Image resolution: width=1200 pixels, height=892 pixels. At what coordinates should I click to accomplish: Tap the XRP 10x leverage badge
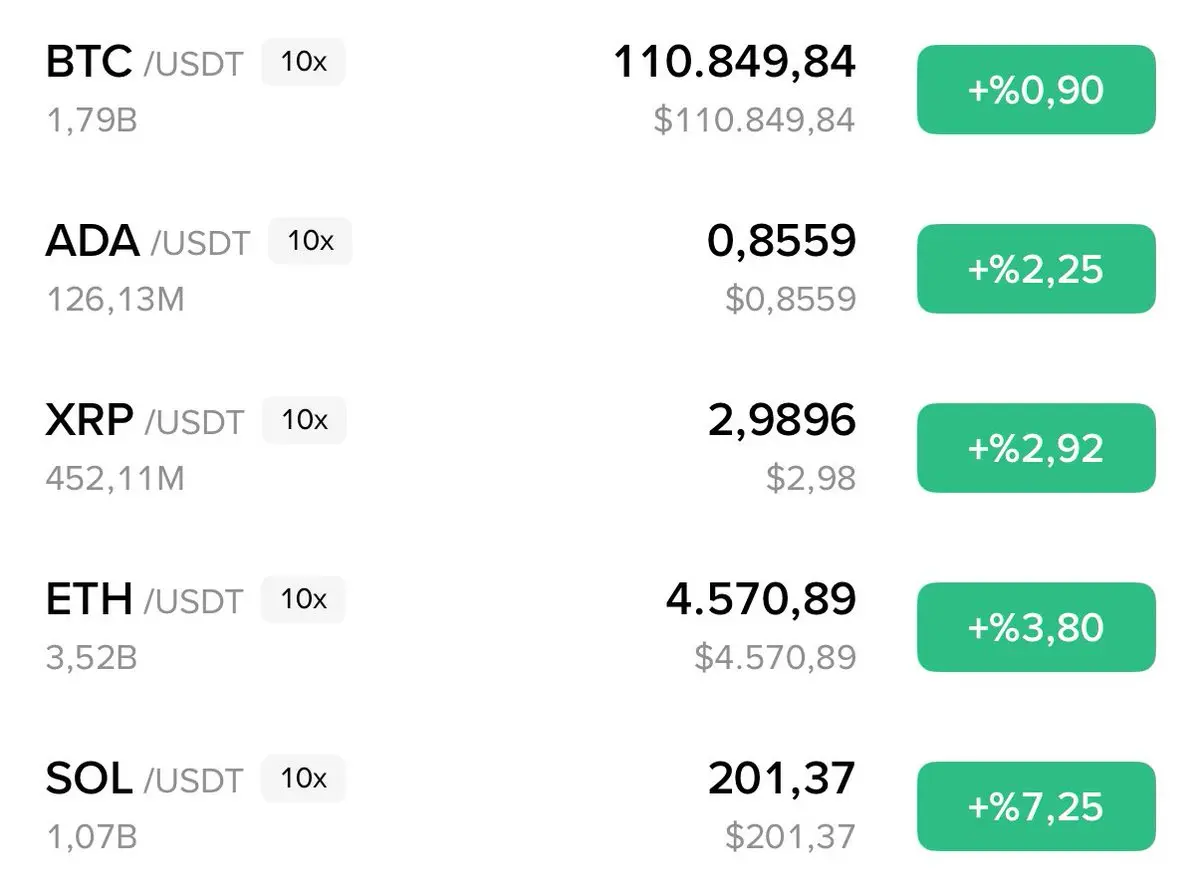coord(304,420)
